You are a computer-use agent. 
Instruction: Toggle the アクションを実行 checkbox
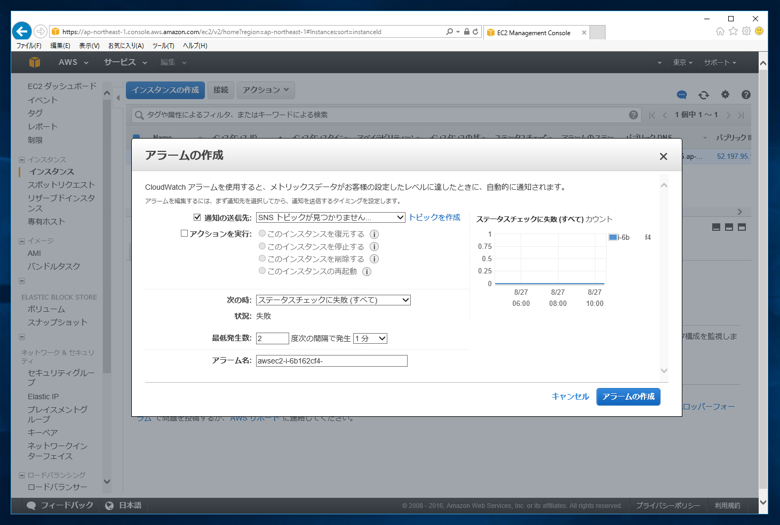(184, 233)
